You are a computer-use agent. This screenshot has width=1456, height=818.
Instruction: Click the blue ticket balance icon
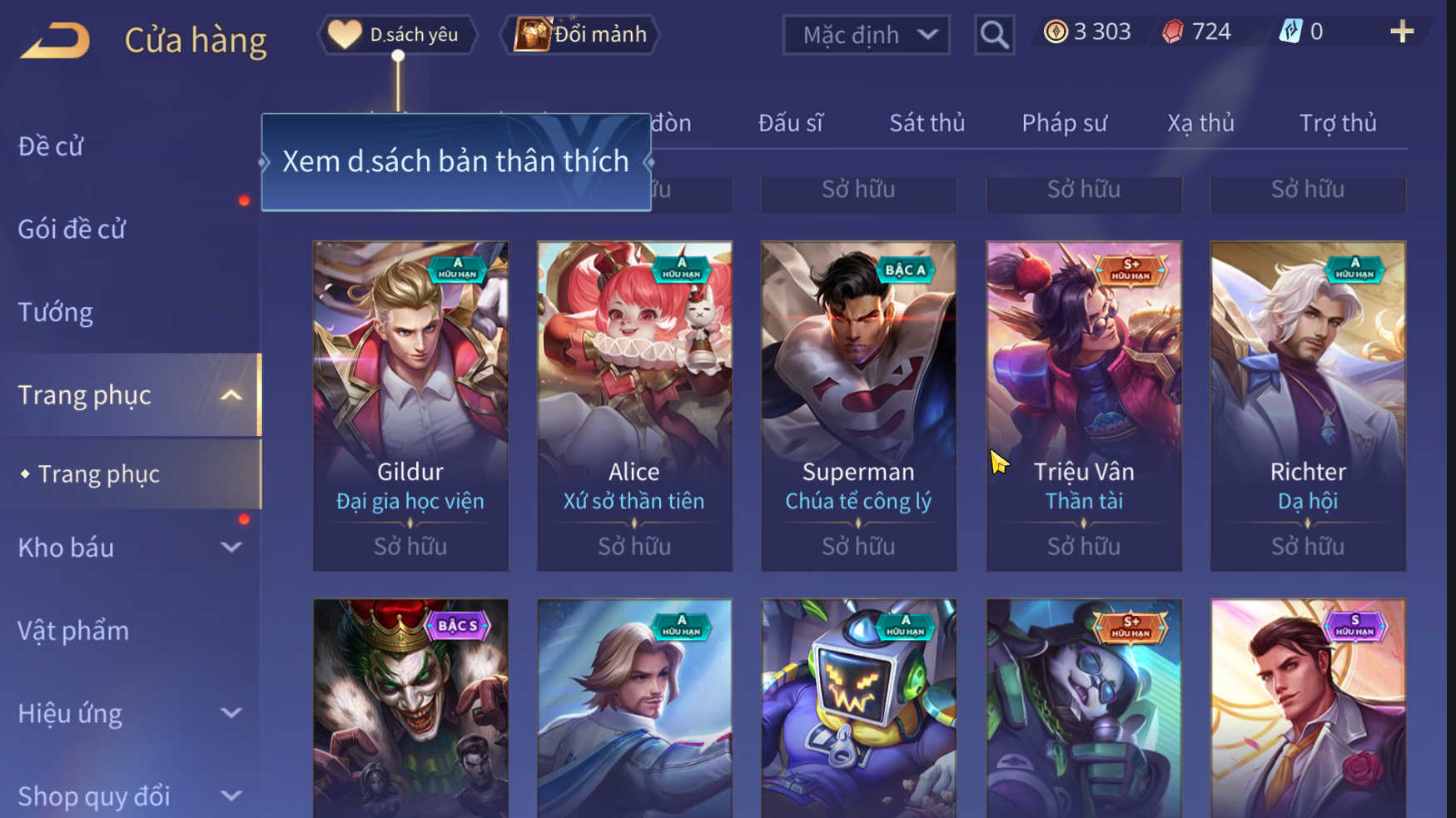click(1290, 32)
